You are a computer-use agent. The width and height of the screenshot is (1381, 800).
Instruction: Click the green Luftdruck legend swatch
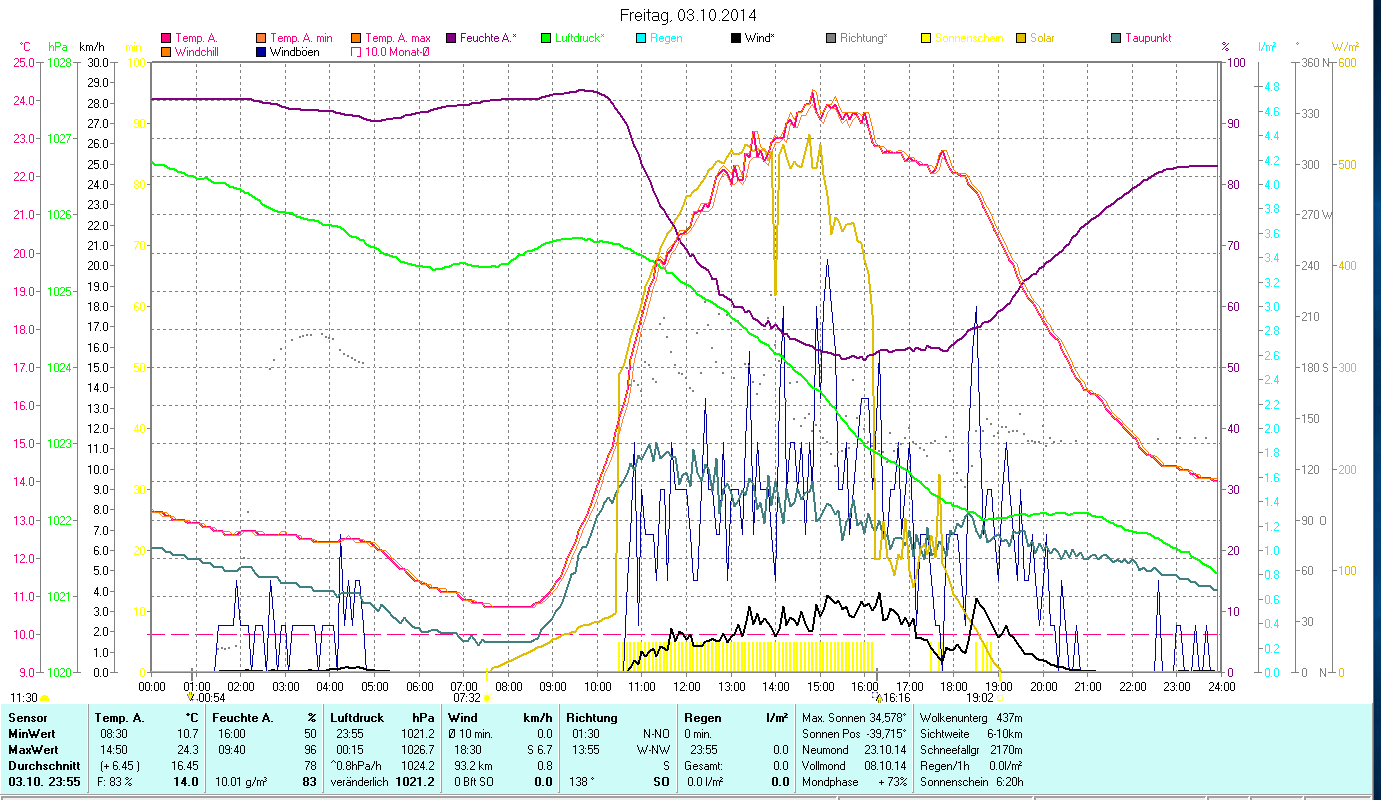tap(545, 39)
